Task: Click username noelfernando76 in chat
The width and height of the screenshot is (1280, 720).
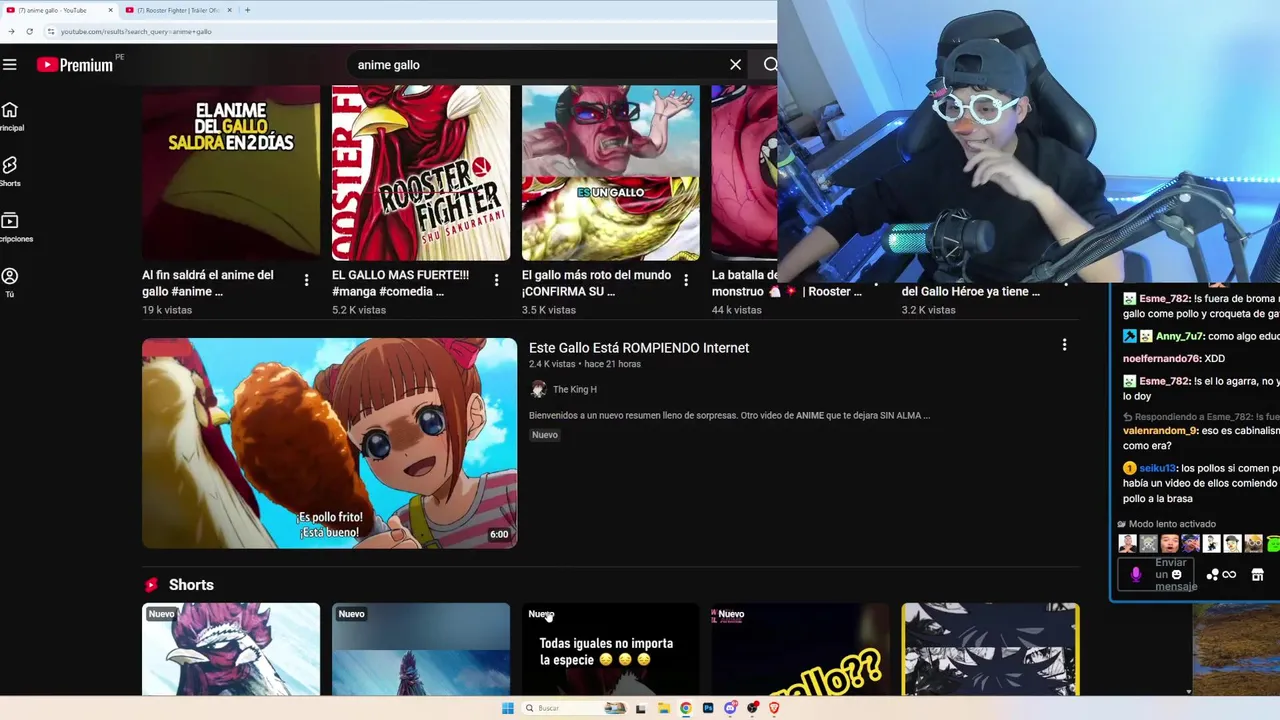Action: [1161, 359]
